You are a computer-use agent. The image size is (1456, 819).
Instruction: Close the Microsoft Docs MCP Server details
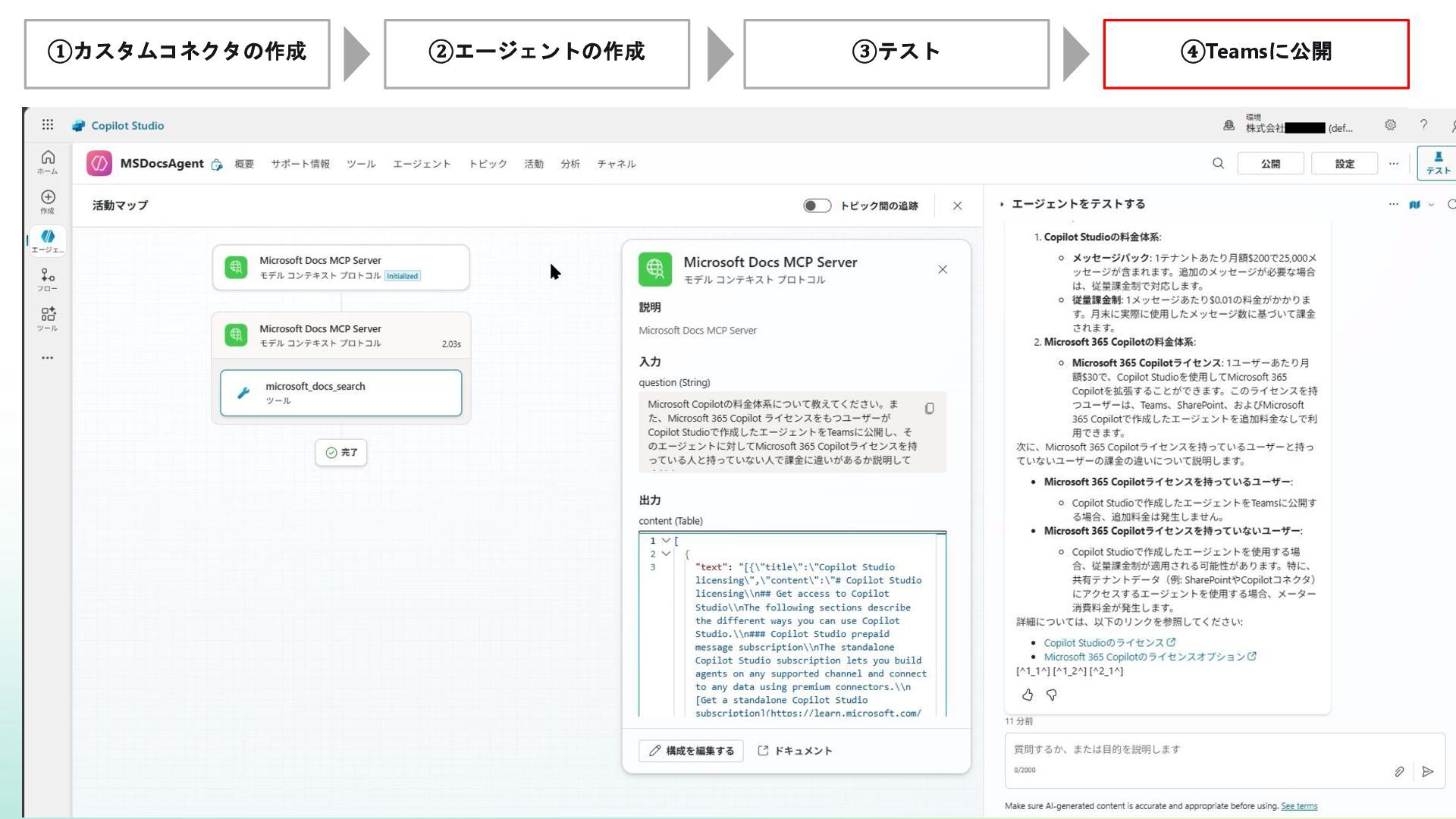click(x=943, y=269)
